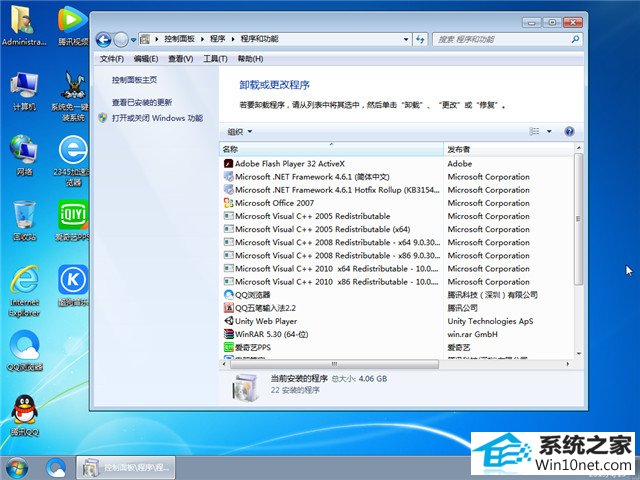Click the 腾讯QQ penguin desktop icon
Viewport: 640px width, 480px height.
coord(24,416)
